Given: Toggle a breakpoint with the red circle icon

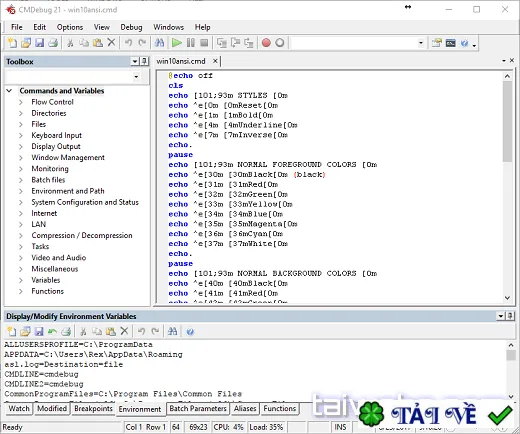Looking at the screenshot, I should click(x=266, y=43).
